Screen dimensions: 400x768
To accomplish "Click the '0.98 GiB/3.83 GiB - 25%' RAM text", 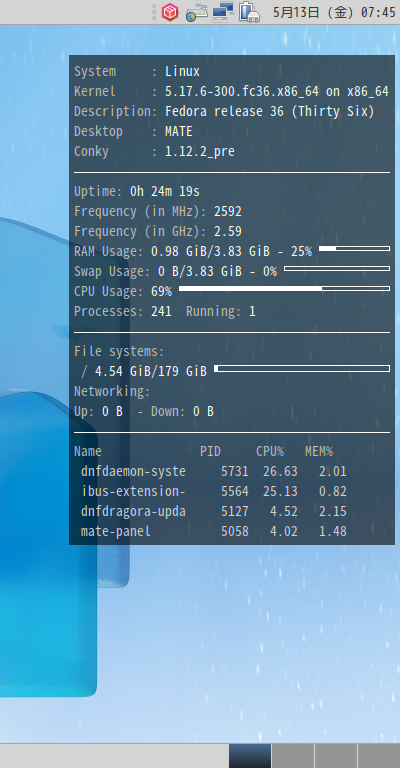I will tap(232, 252).
